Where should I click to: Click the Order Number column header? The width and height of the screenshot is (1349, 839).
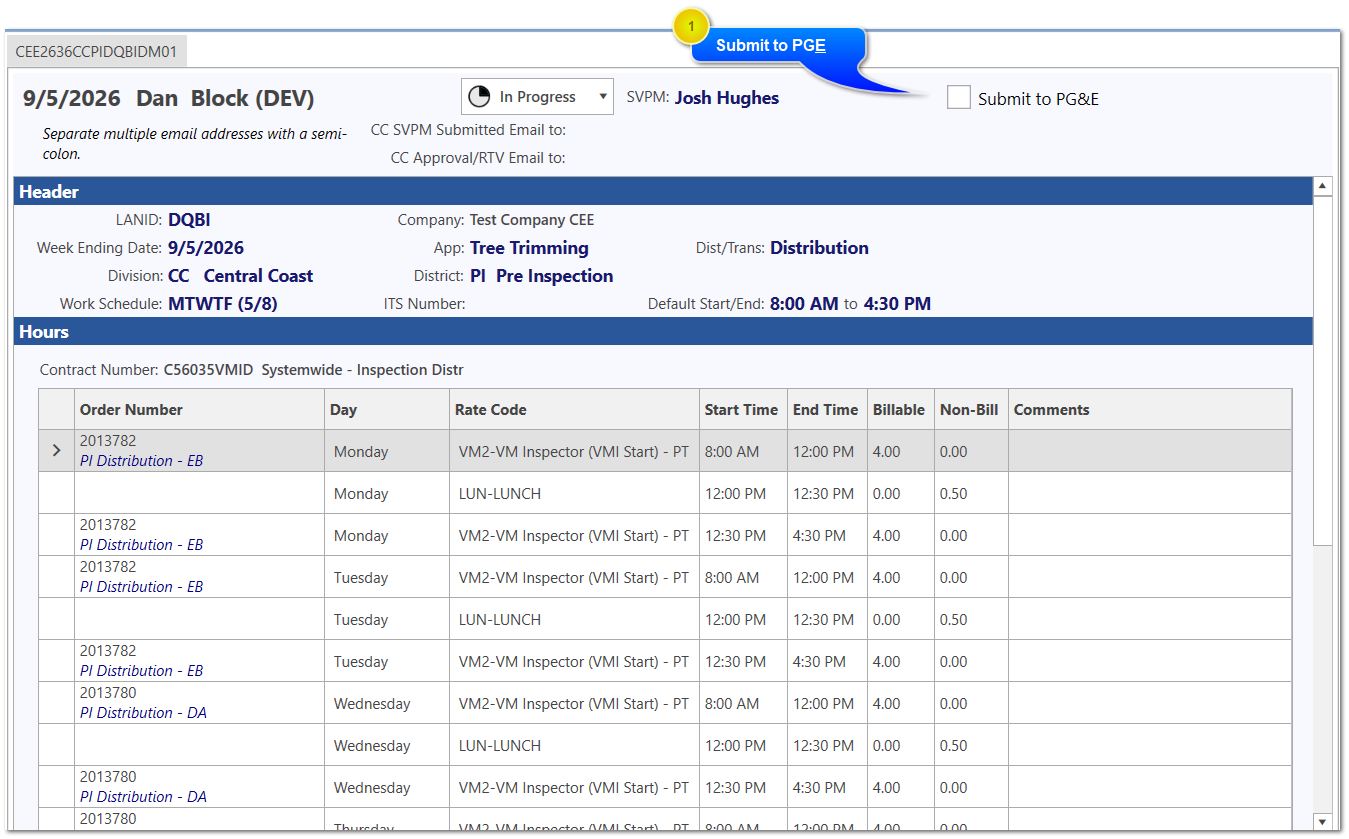[200, 410]
